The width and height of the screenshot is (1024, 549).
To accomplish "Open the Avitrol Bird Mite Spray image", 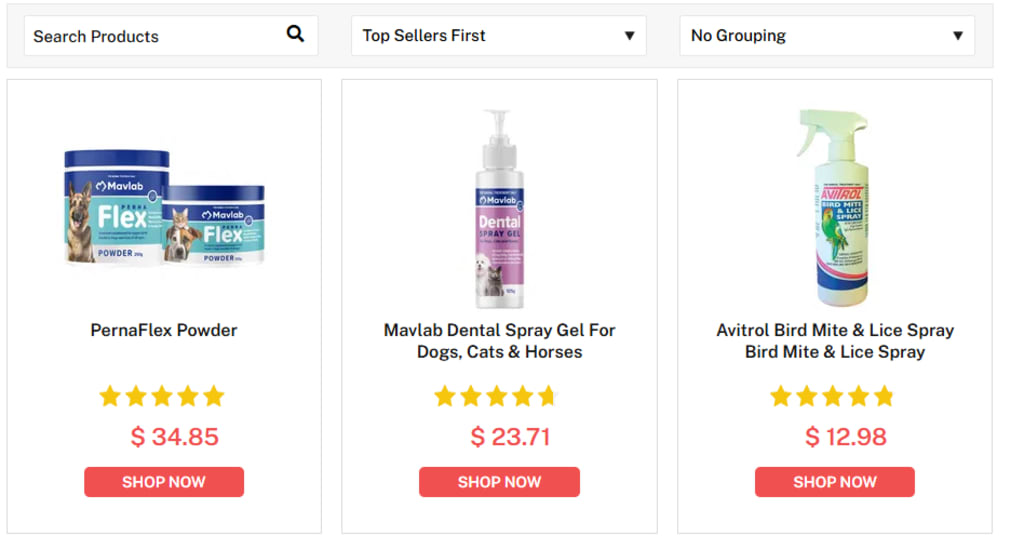I will point(834,208).
